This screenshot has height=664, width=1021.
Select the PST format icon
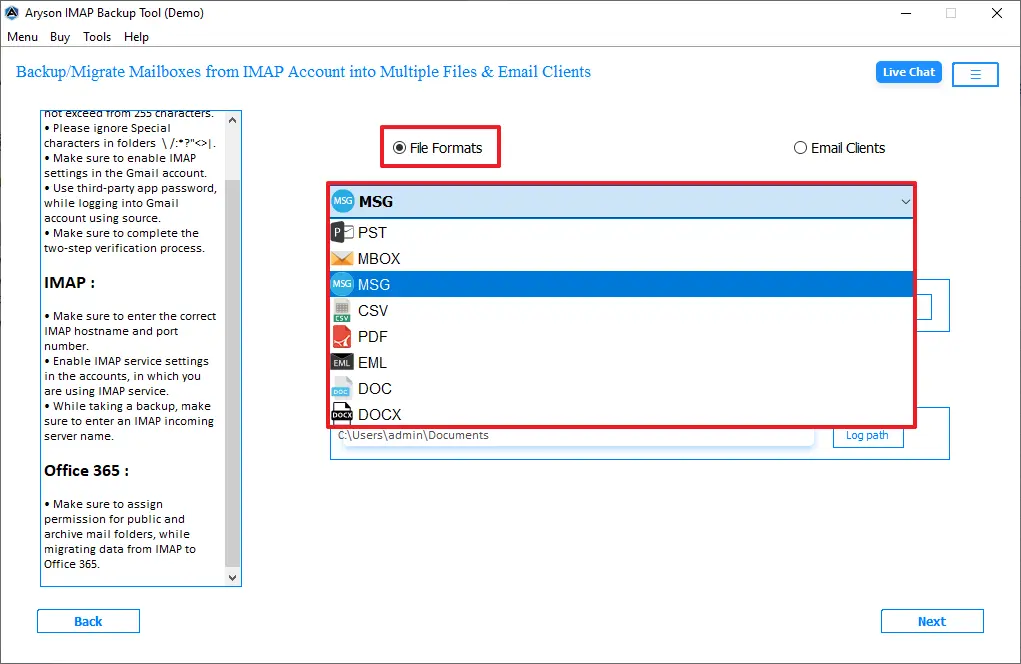click(x=341, y=232)
